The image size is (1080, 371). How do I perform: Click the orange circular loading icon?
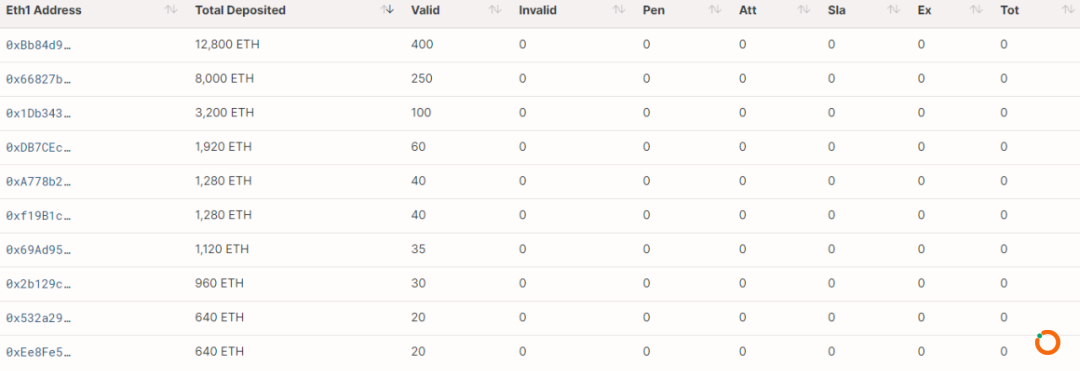(x=1047, y=343)
